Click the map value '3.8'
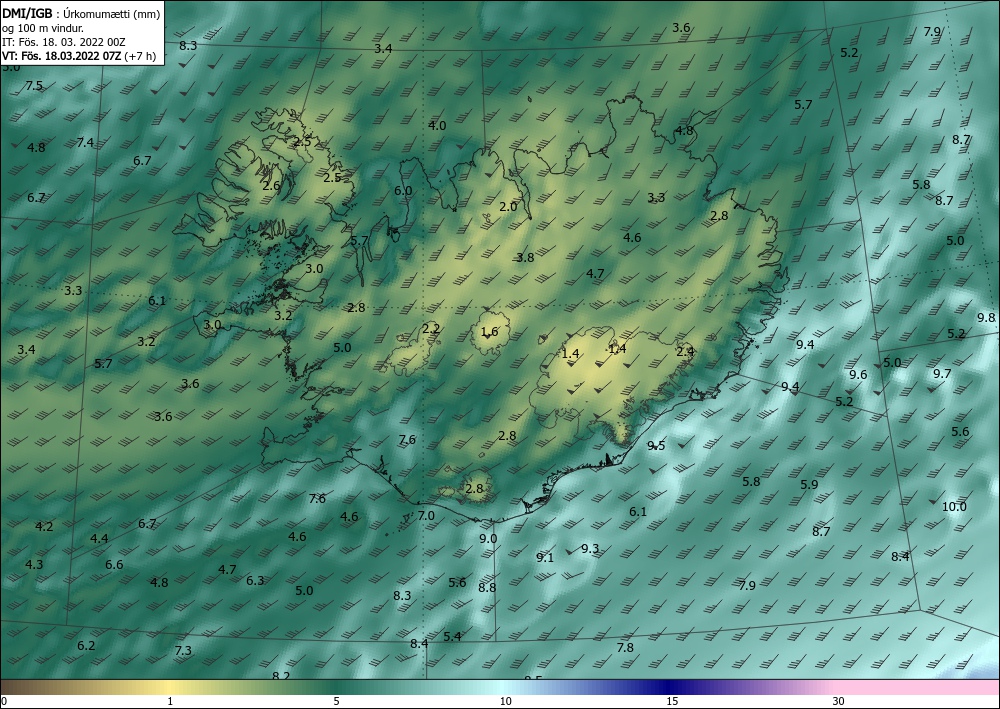 (x=525, y=258)
